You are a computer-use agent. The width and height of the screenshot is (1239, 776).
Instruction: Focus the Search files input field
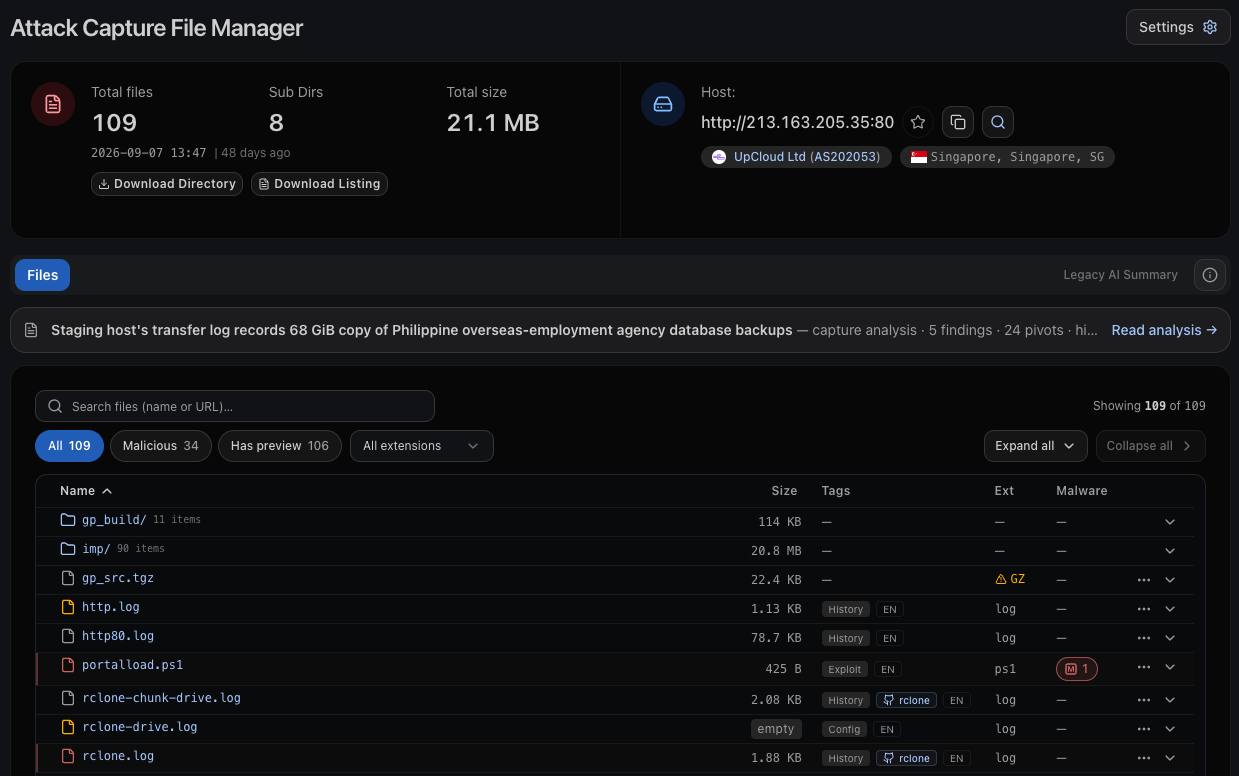[x=235, y=406]
